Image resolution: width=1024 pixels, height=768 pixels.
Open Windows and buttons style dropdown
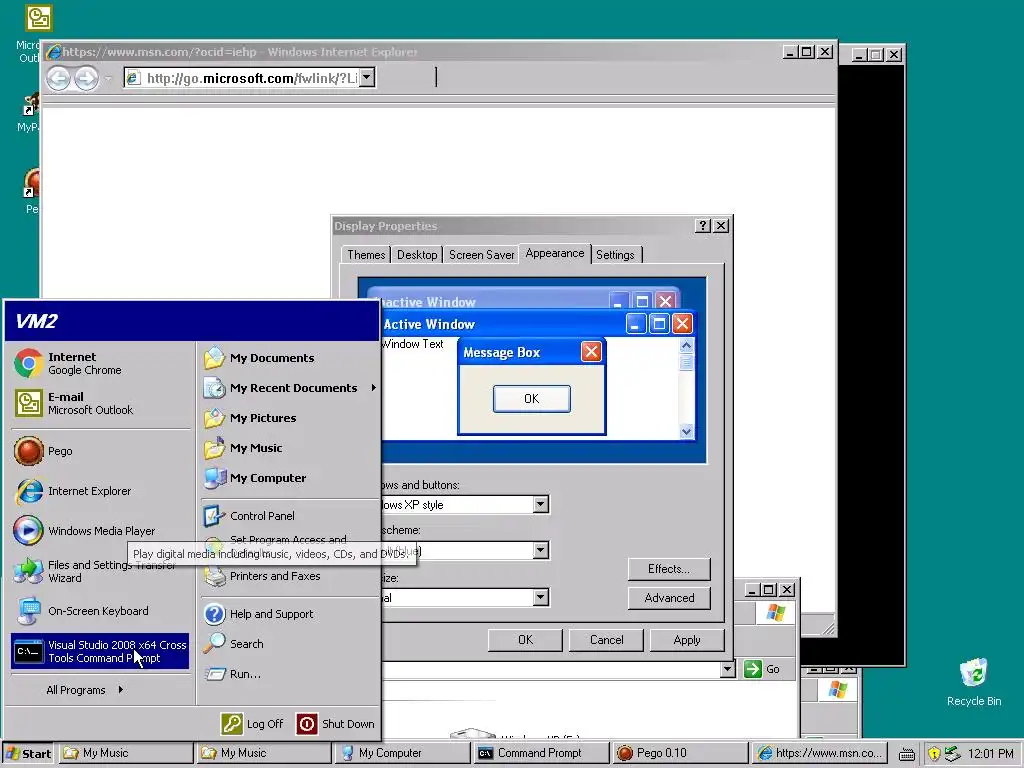click(x=540, y=504)
